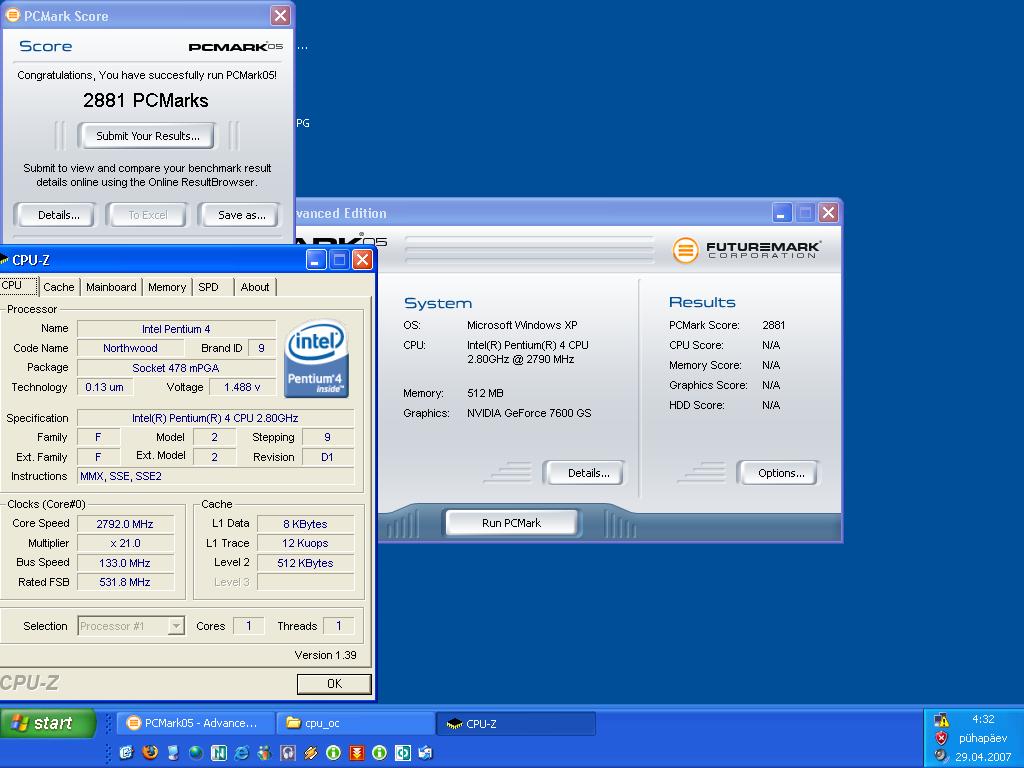The width and height of the screenshot is (1024, 768).
Task: Click the '12 Kuops' L1 Trace value
Action: point(306,543)
